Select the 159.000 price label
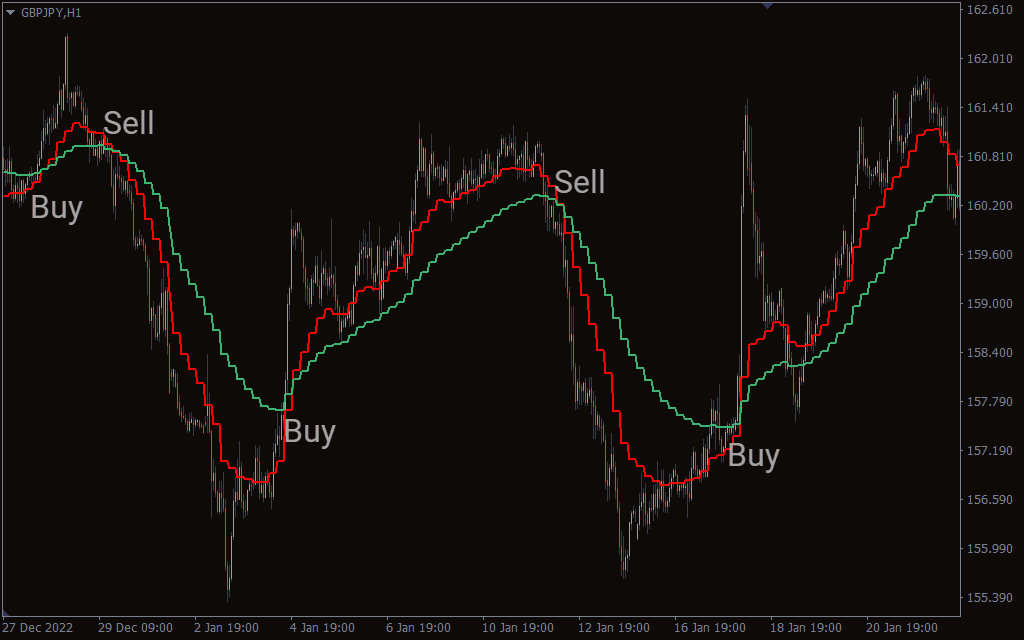Viewport: 1024px width, 640px height. 989,304
